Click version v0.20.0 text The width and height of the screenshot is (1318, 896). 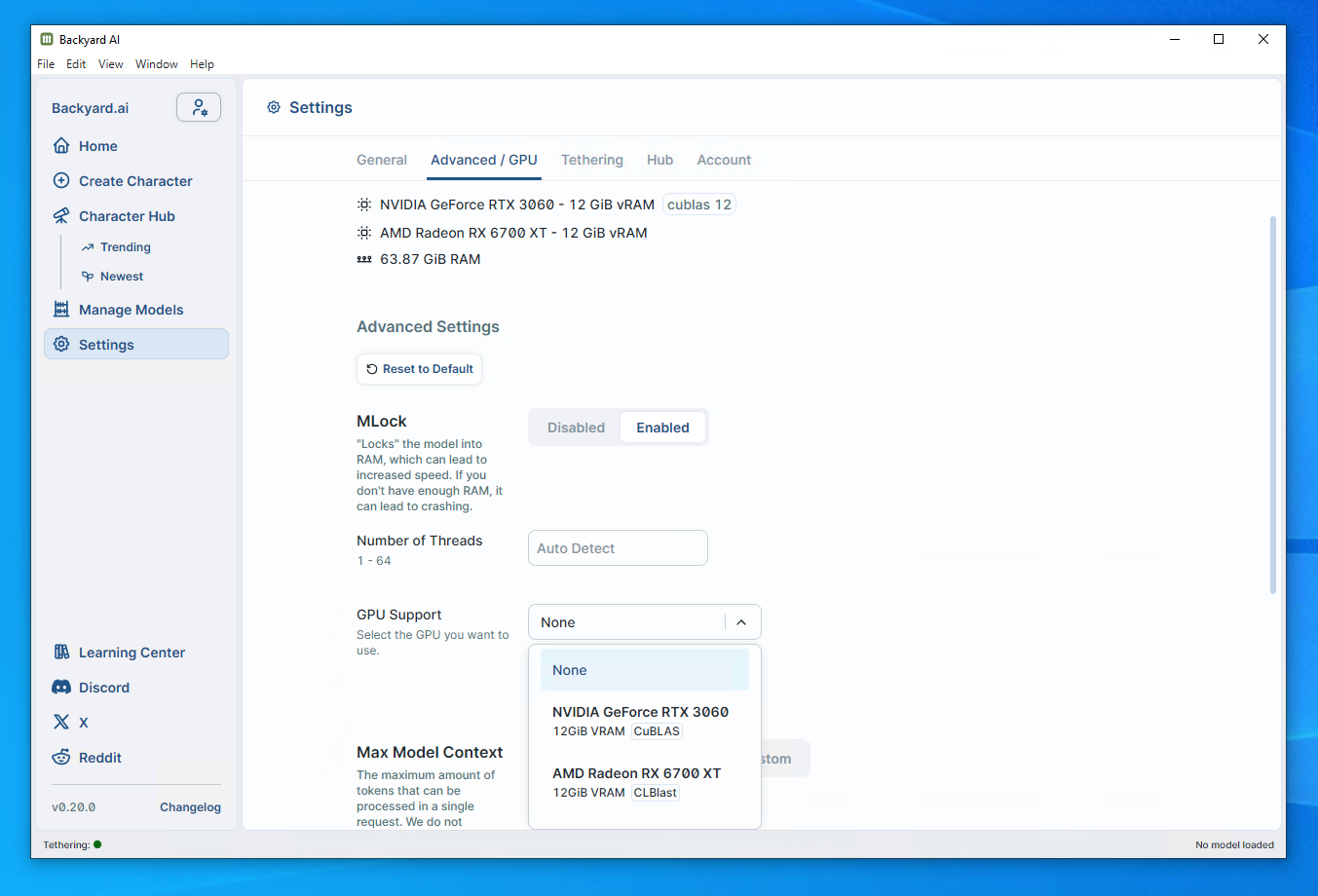click(x=74, y=807)
